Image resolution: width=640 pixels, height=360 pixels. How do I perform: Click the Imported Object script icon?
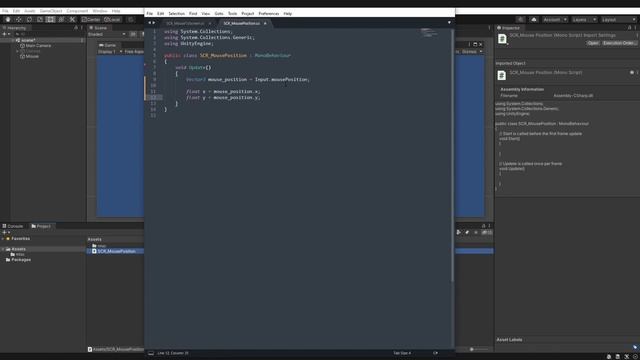click(502, 75)
